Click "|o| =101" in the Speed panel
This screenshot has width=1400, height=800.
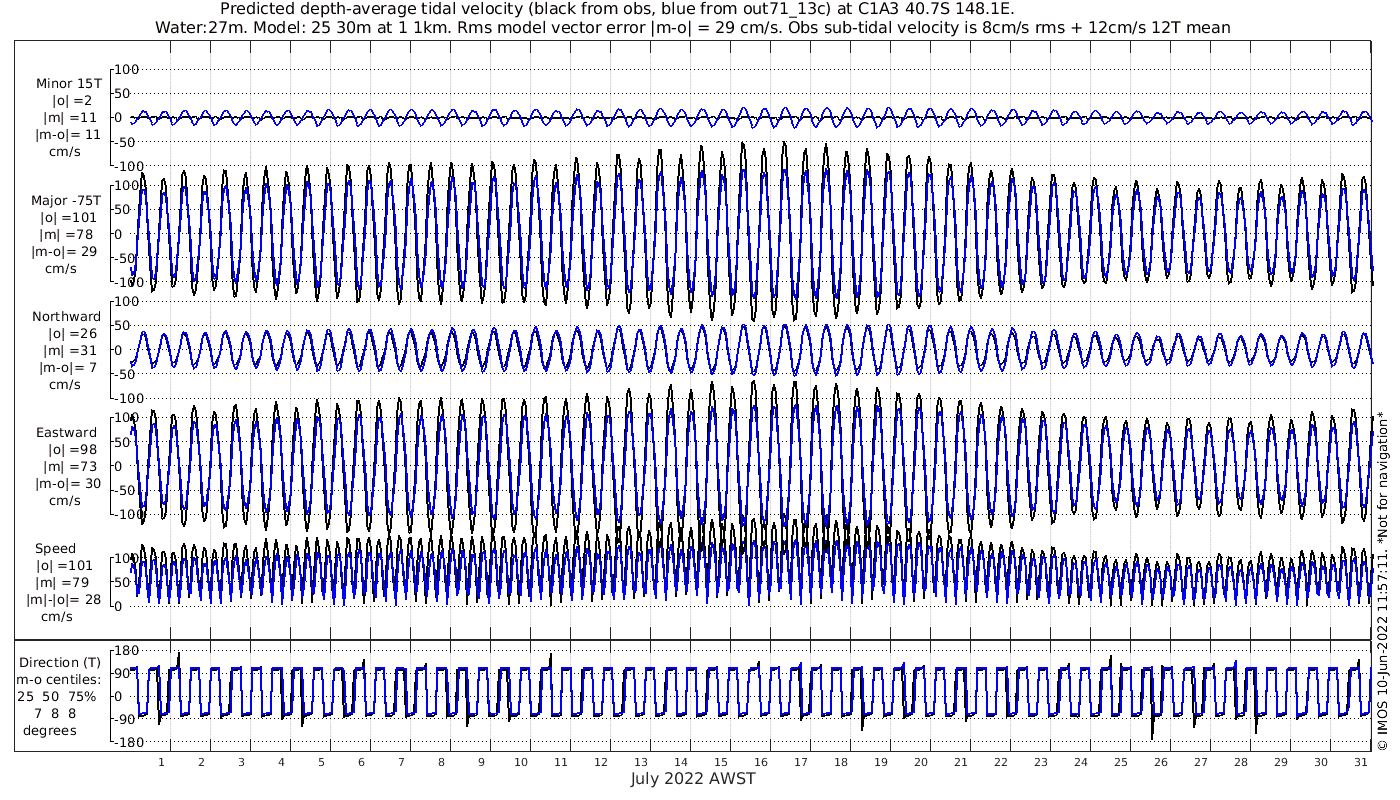click(x=64, y=566)
